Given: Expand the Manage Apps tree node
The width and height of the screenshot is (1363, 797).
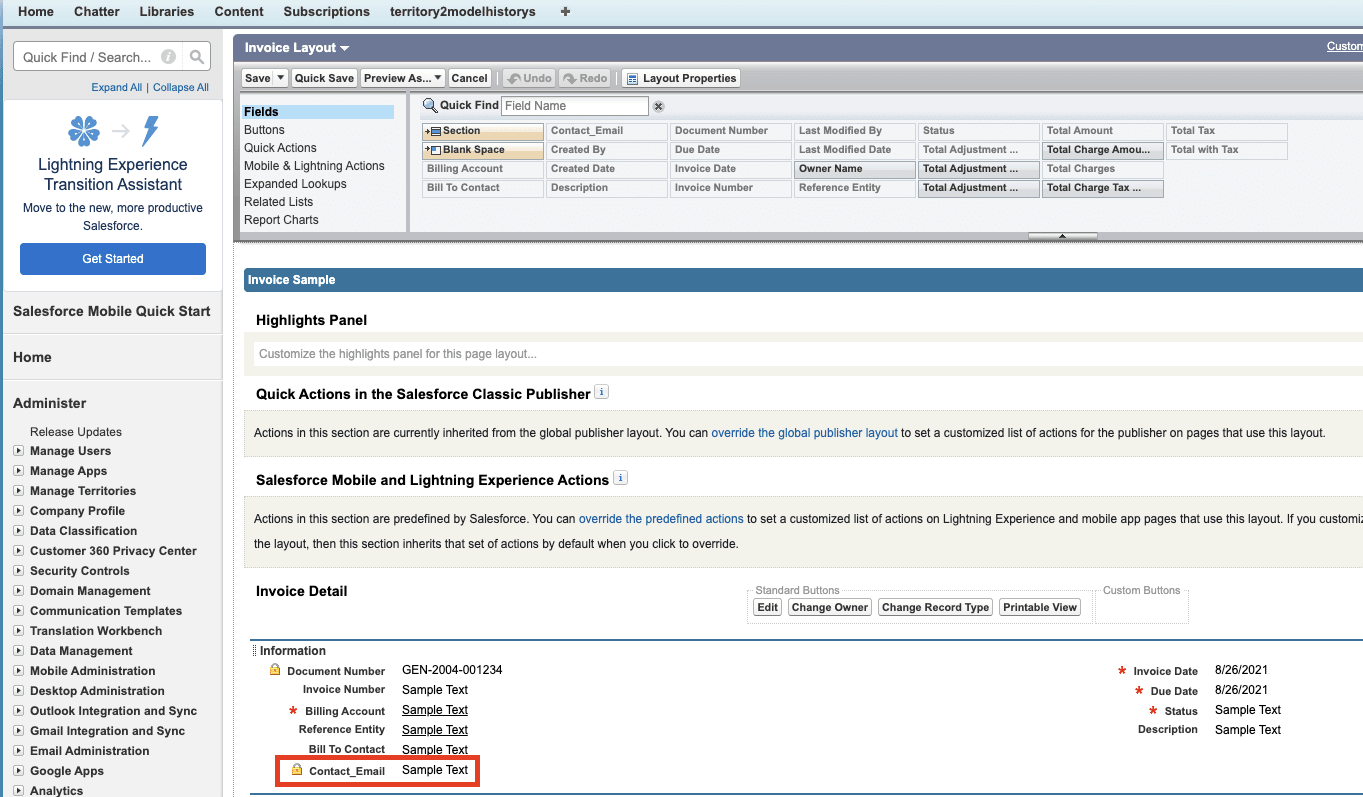Looking at the screenshot, I should (x=18, y=471).
